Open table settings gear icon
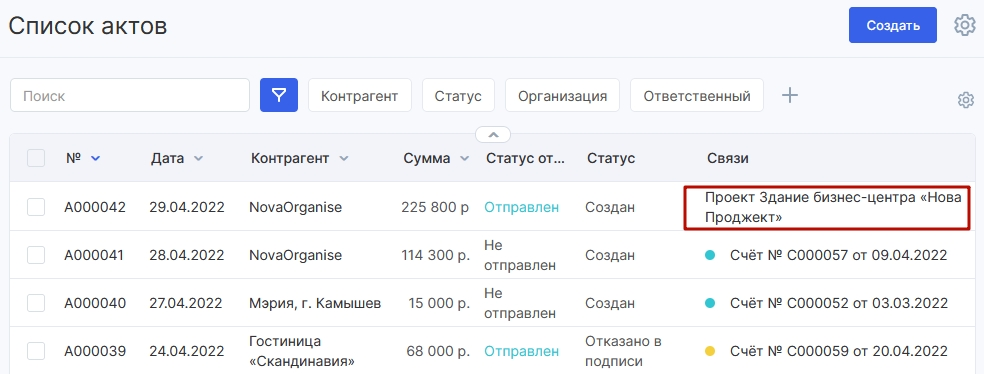The height and width of the screenshot is (374, 984). click(x=965, y=100)
